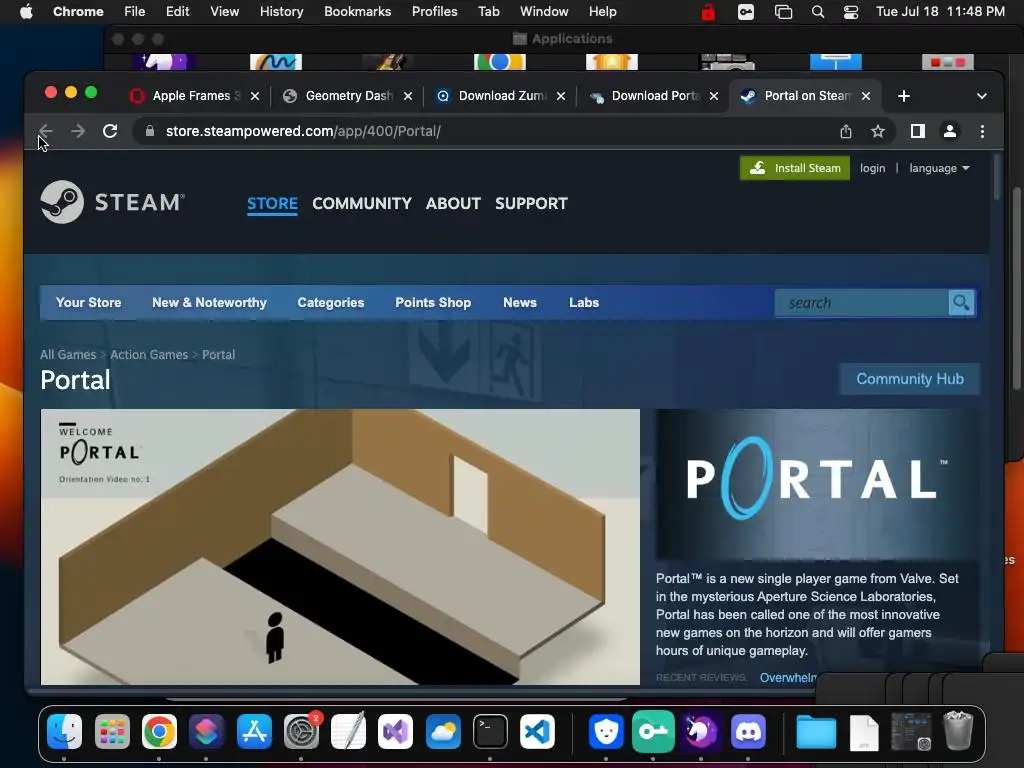Open the Apple menu
The width and height of the screenshot is (1024, 768).
[26, 12]
